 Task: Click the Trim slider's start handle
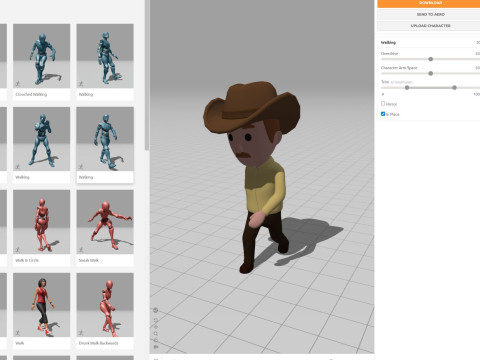[x=407, y=88]
